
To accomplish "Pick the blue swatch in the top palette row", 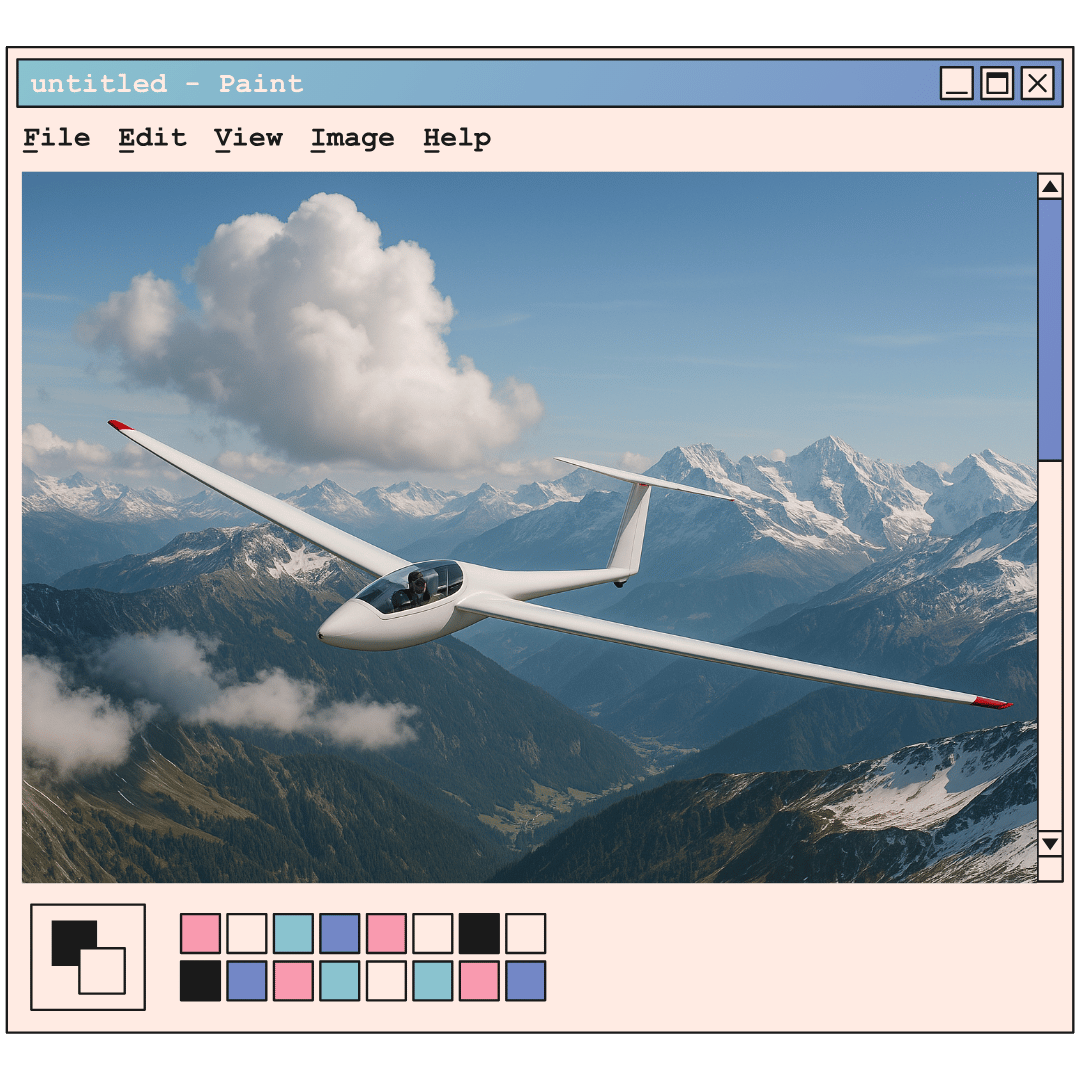I will [340, 933].
